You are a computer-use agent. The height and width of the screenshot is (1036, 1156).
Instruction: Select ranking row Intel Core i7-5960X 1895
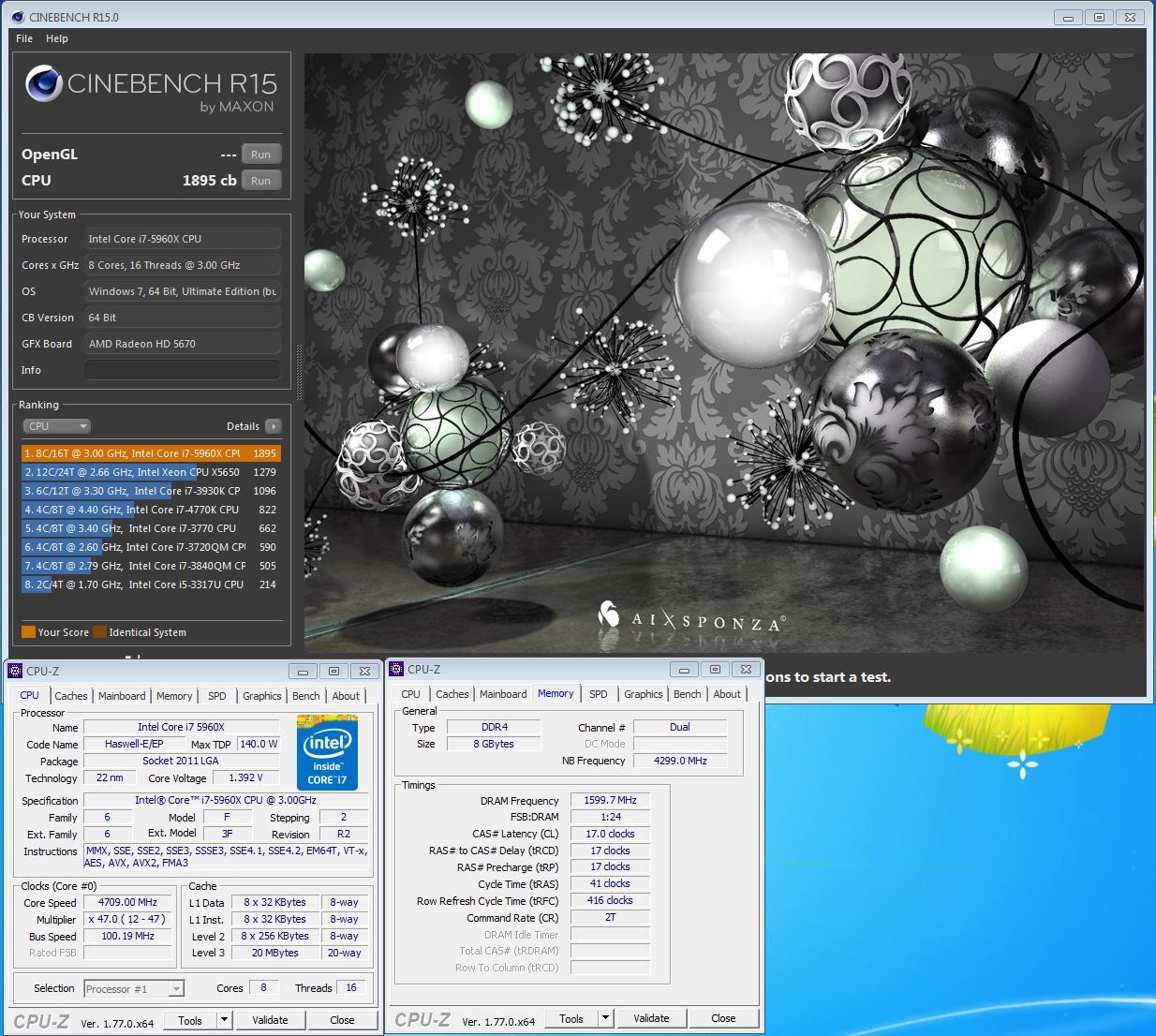click(151, 453)
